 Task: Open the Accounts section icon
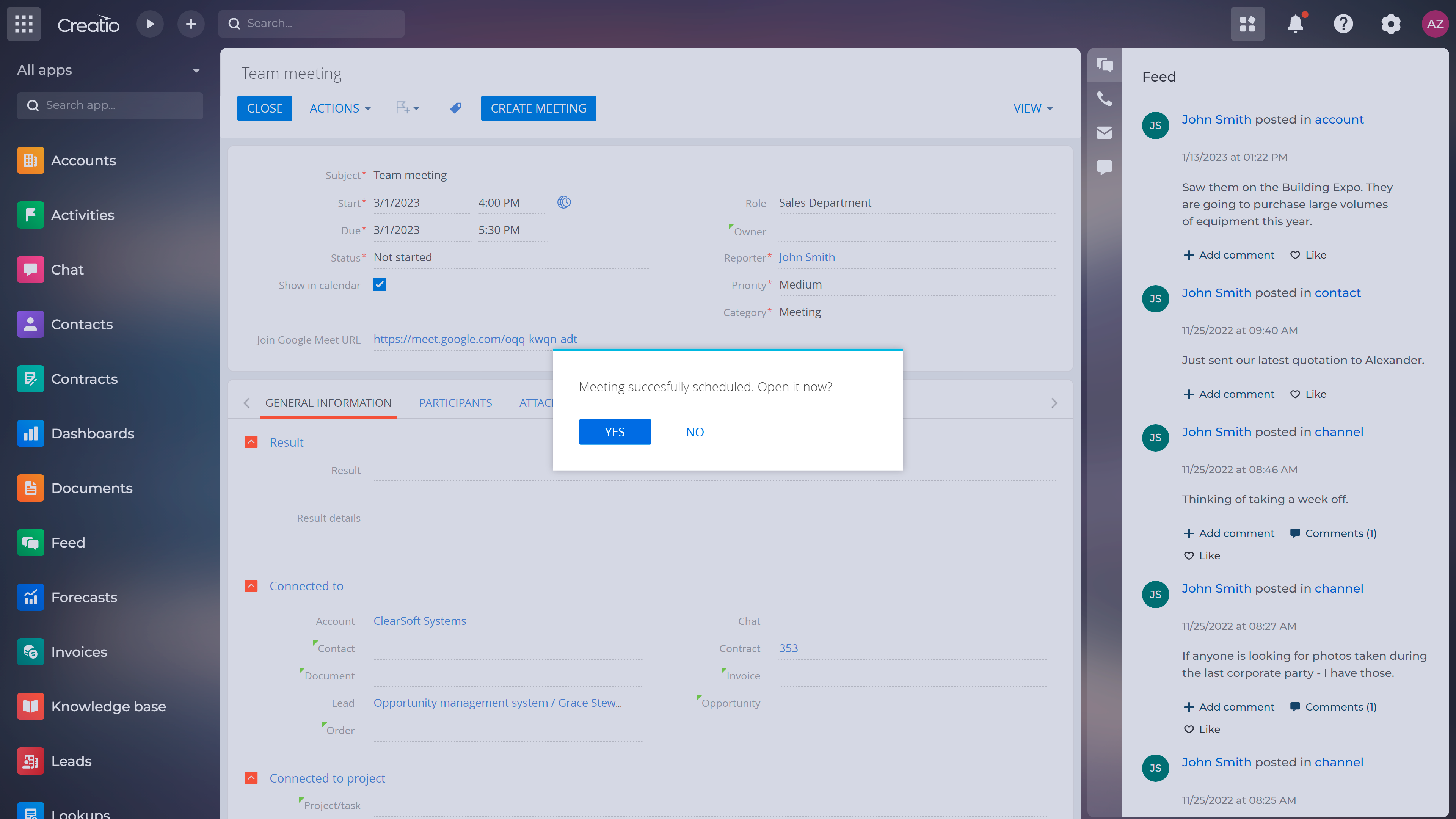30,160
